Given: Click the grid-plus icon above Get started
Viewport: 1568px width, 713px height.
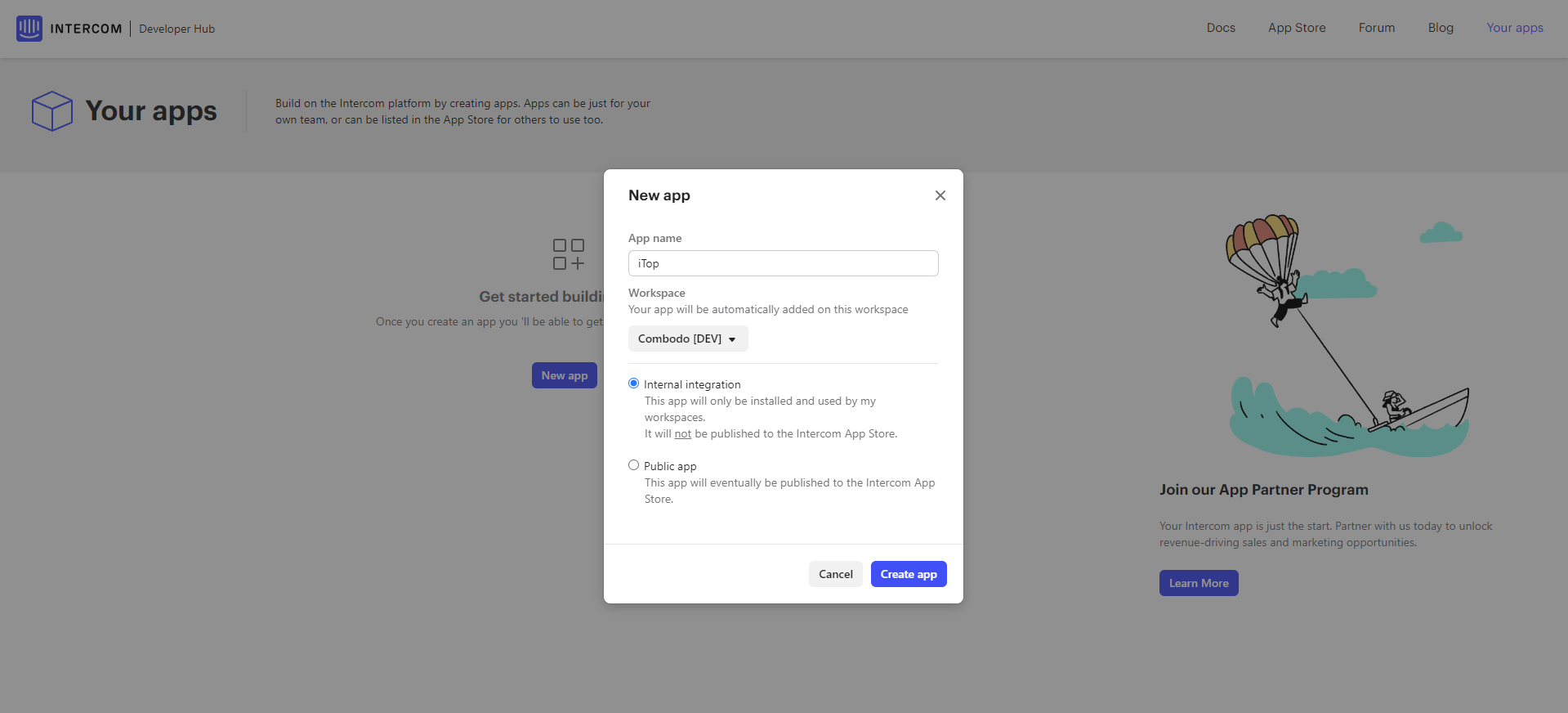Looking at the screenshot, I should coord(569,254).
